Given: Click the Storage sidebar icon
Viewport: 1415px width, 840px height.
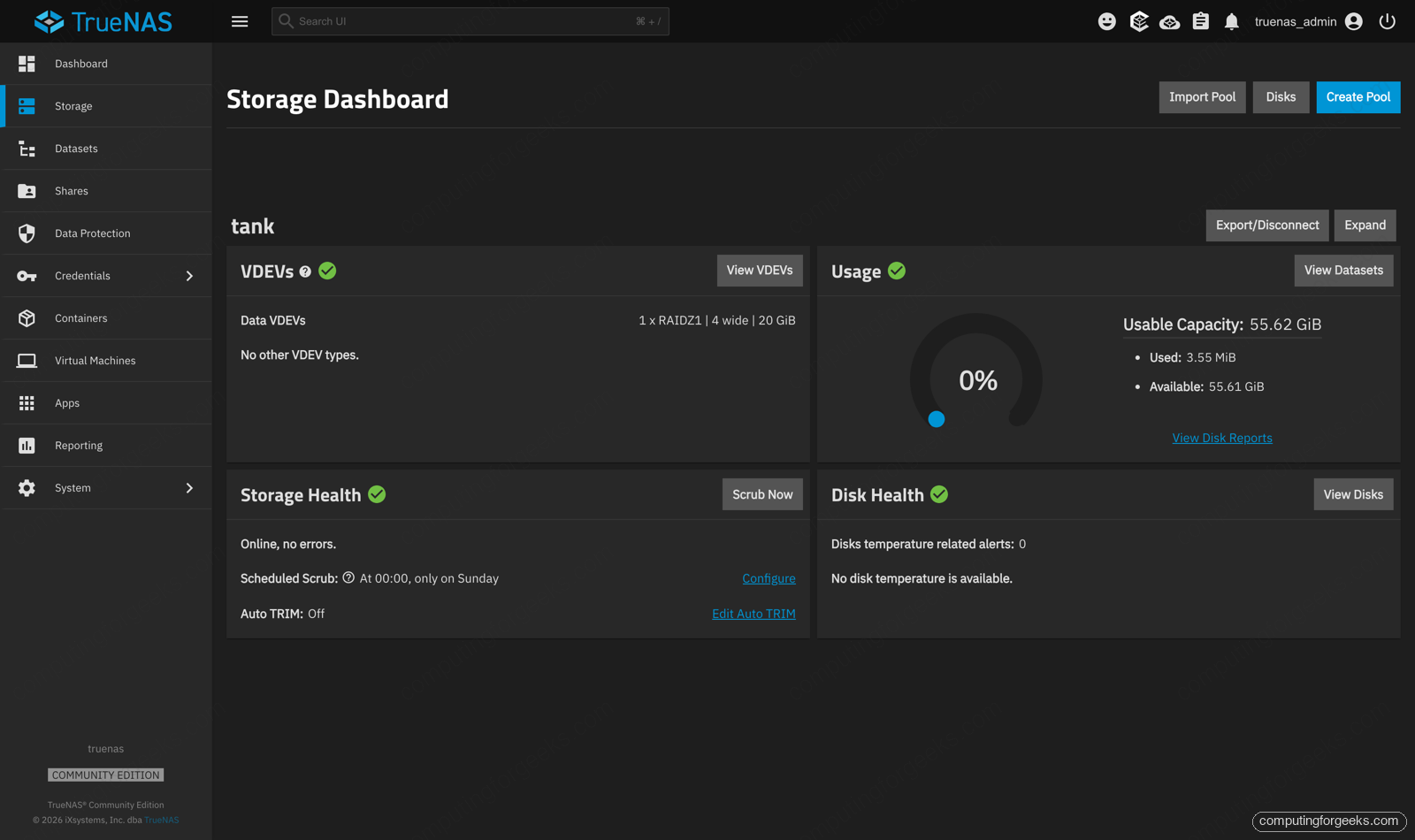Looking at the screenshot, I should (x=27, y=106).
